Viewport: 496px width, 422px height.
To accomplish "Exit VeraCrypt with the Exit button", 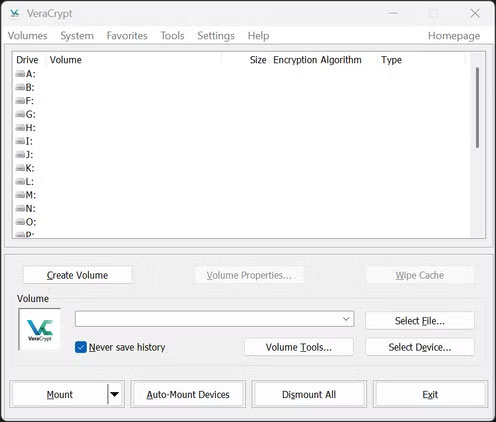I will tap(430, 394).
